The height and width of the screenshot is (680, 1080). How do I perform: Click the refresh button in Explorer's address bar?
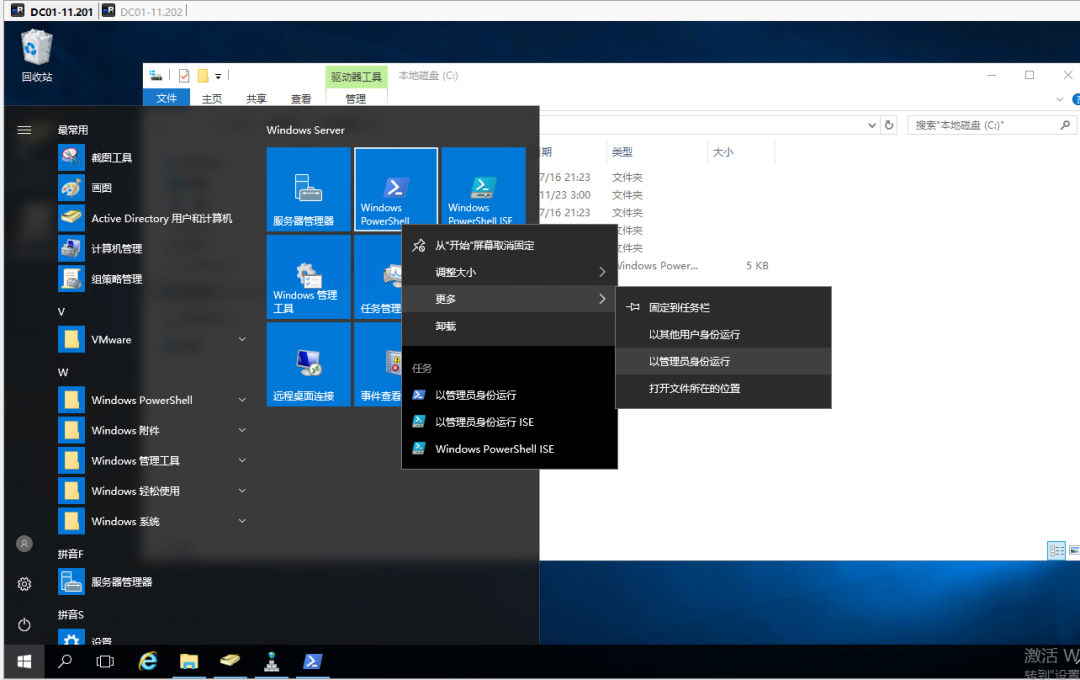click(x=889, y=125)
